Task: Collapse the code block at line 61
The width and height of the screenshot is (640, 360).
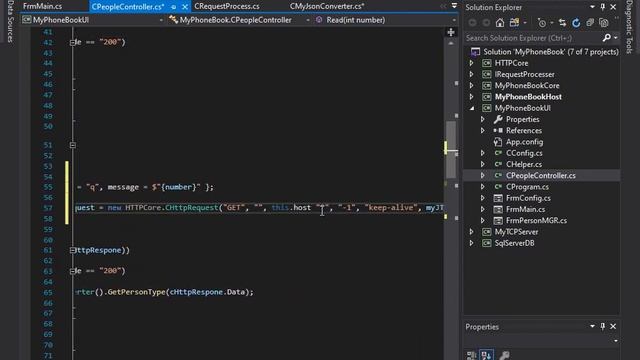Action: point(73,250)
